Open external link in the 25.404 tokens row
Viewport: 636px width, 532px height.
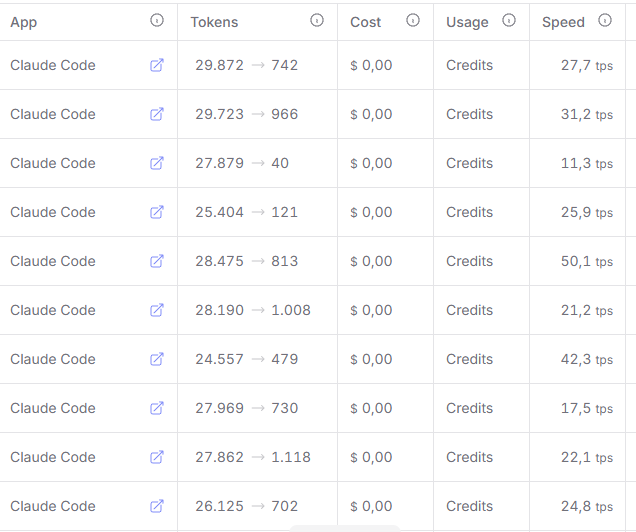[x=157, y=212]
